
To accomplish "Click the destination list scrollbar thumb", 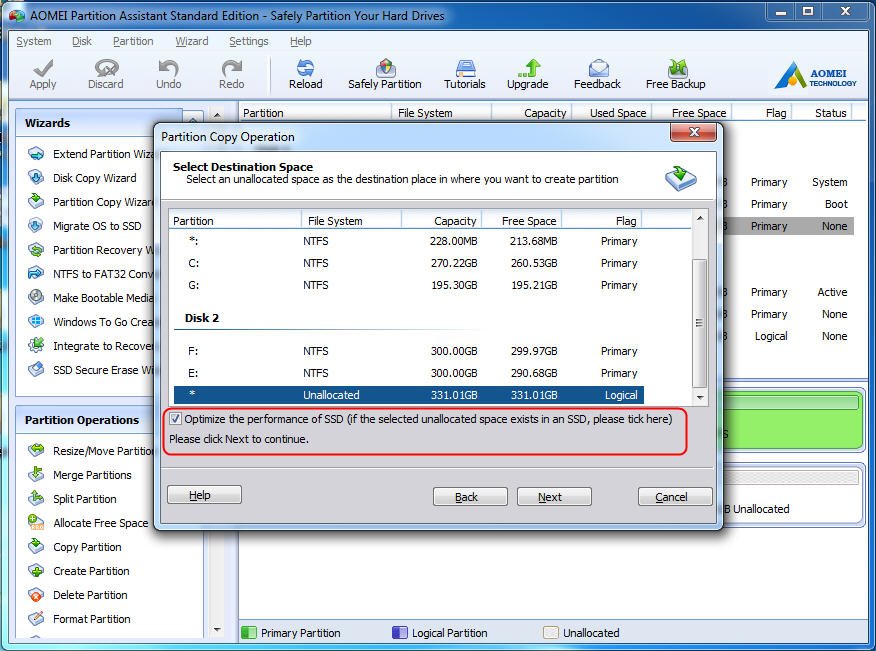I will coord(699,323).
